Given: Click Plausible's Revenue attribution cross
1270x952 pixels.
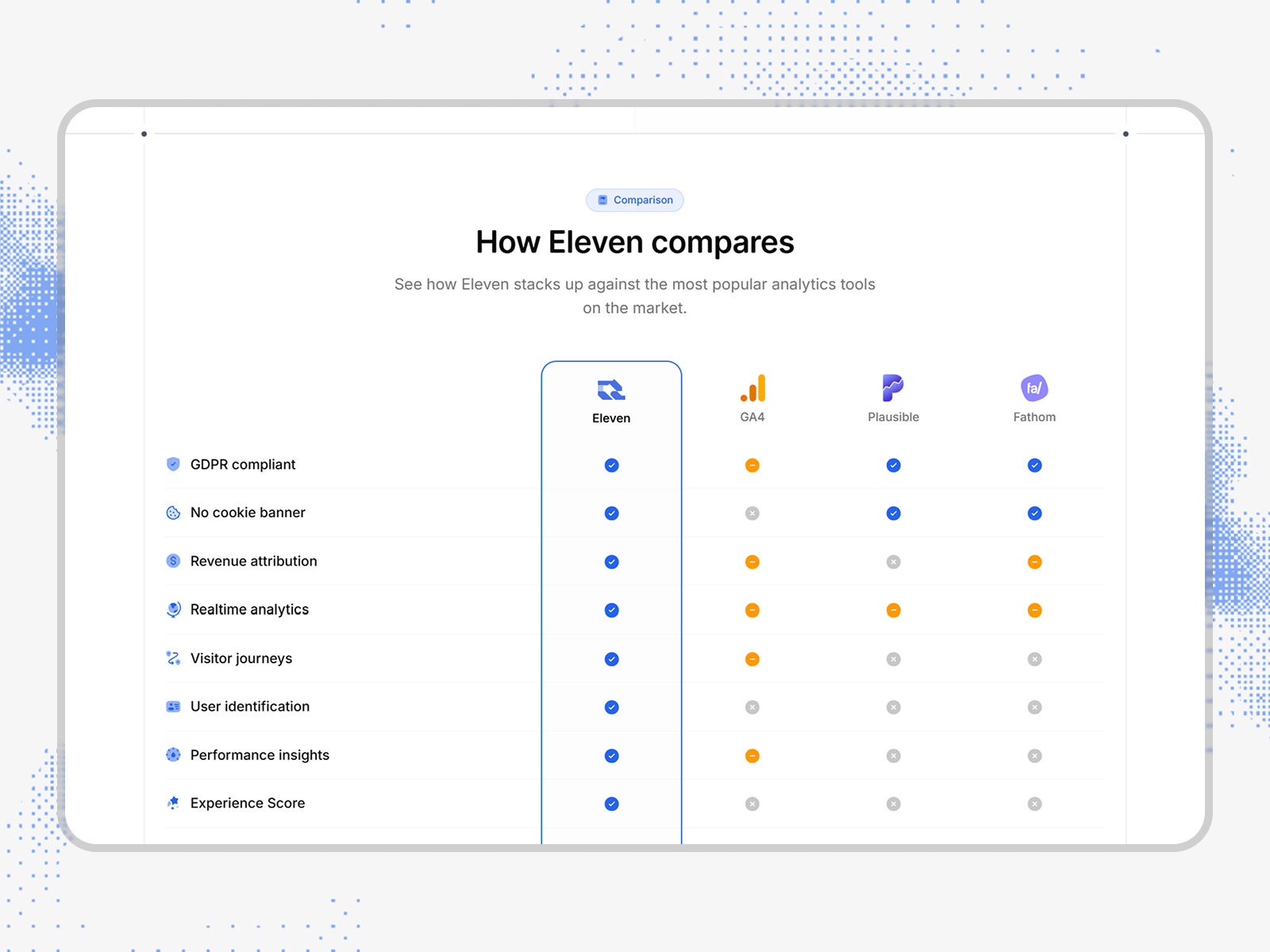Looking at the screenshot, I should 894,562.
